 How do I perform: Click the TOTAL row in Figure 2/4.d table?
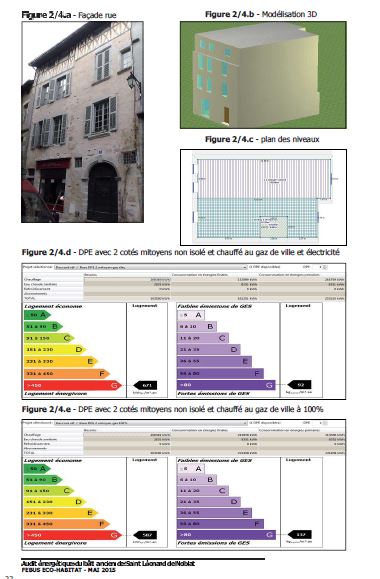[184, 298]
